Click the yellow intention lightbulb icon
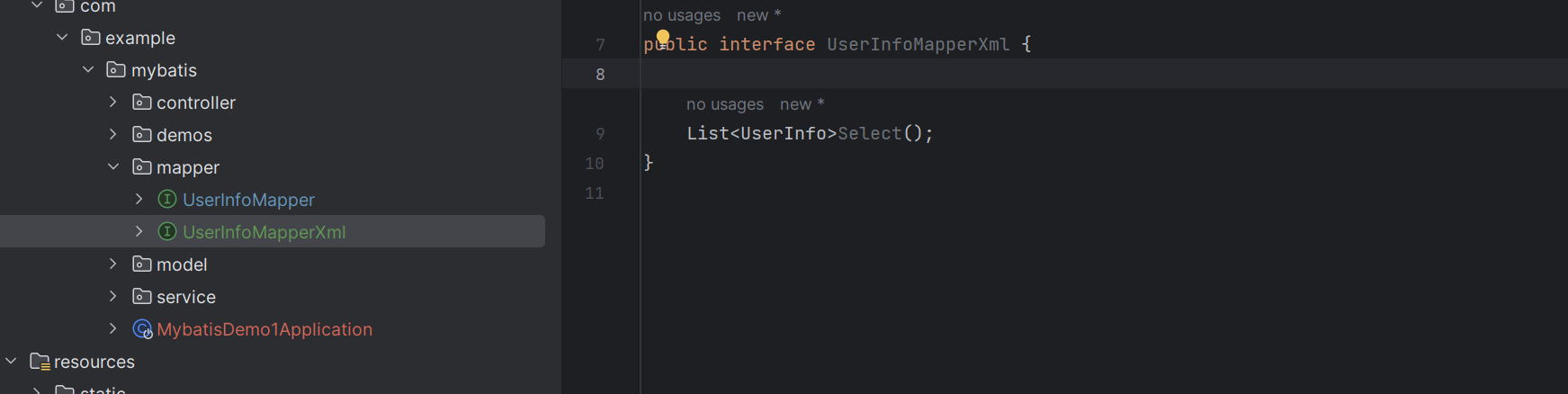The width and height of the screenshot is (1568, 394). click(x=663, y=39)
